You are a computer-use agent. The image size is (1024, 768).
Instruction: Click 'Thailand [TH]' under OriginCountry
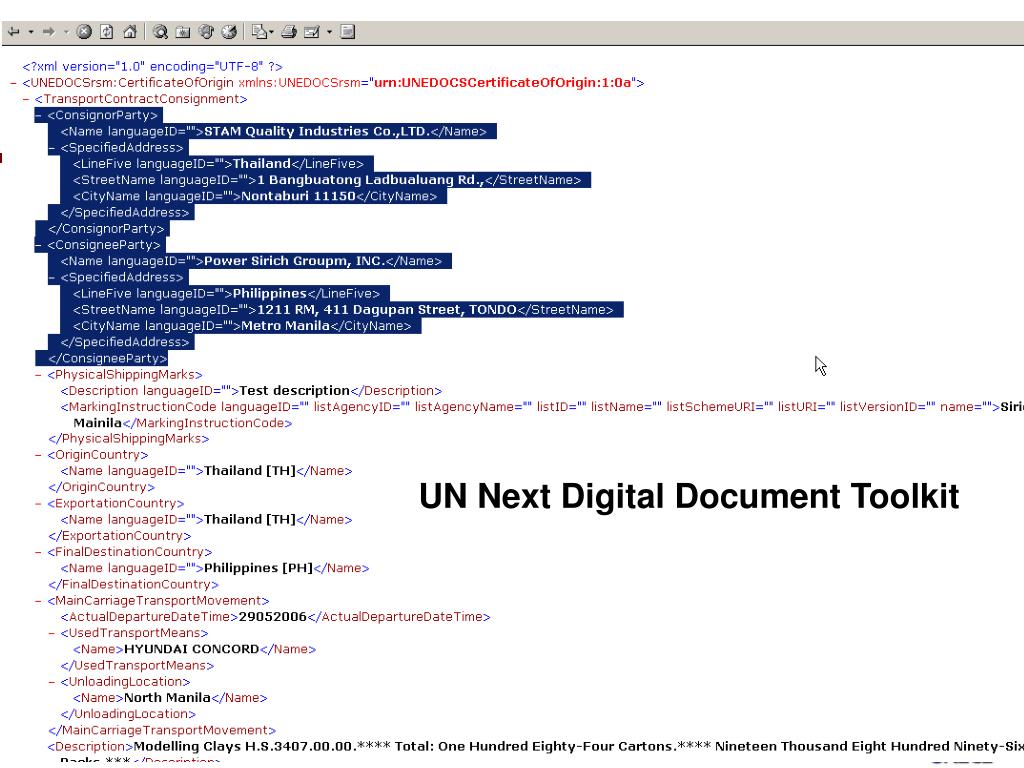click(250, 471)
